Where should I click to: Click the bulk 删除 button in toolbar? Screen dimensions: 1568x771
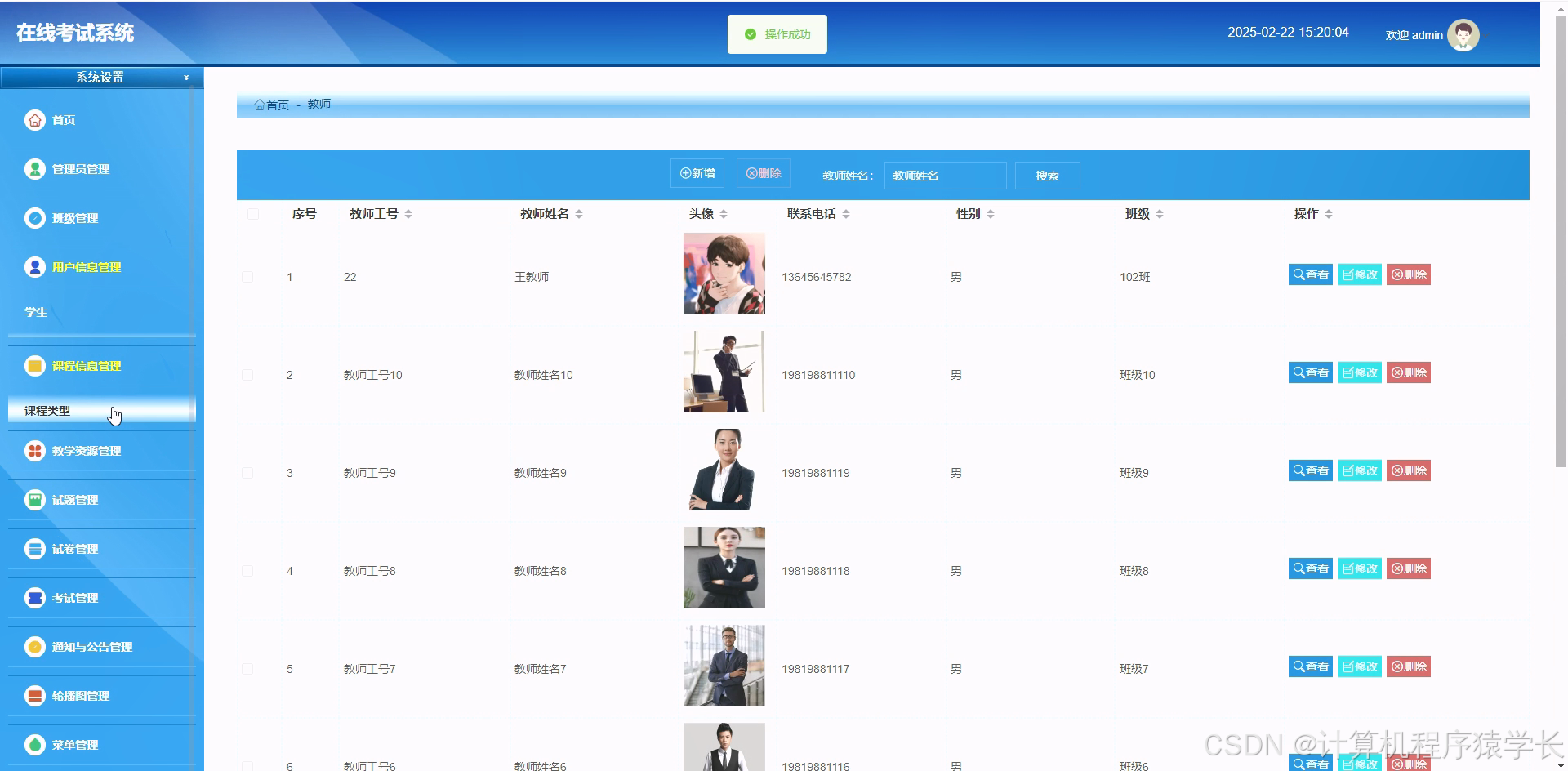tap(764, 173)
